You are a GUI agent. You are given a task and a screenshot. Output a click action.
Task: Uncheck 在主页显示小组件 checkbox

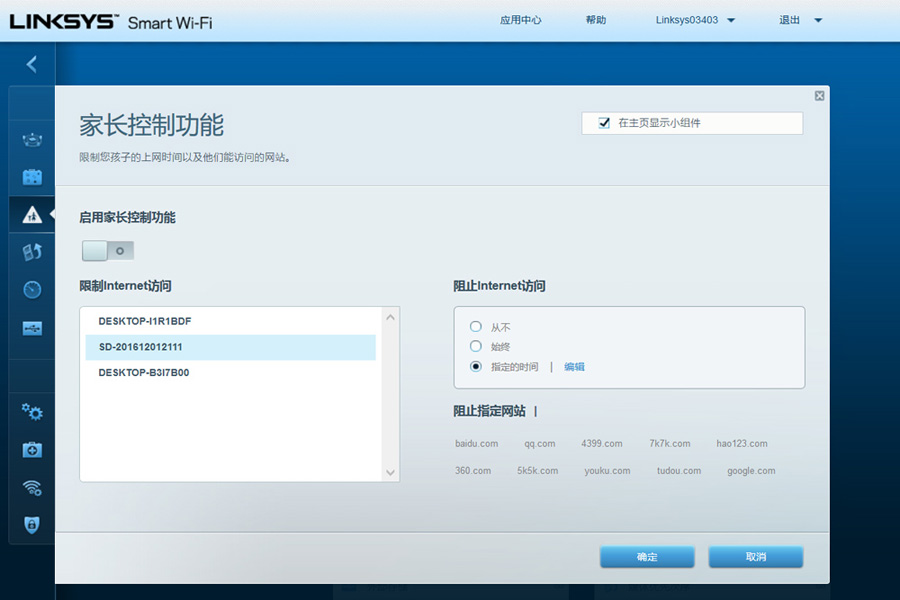point(604,123)
